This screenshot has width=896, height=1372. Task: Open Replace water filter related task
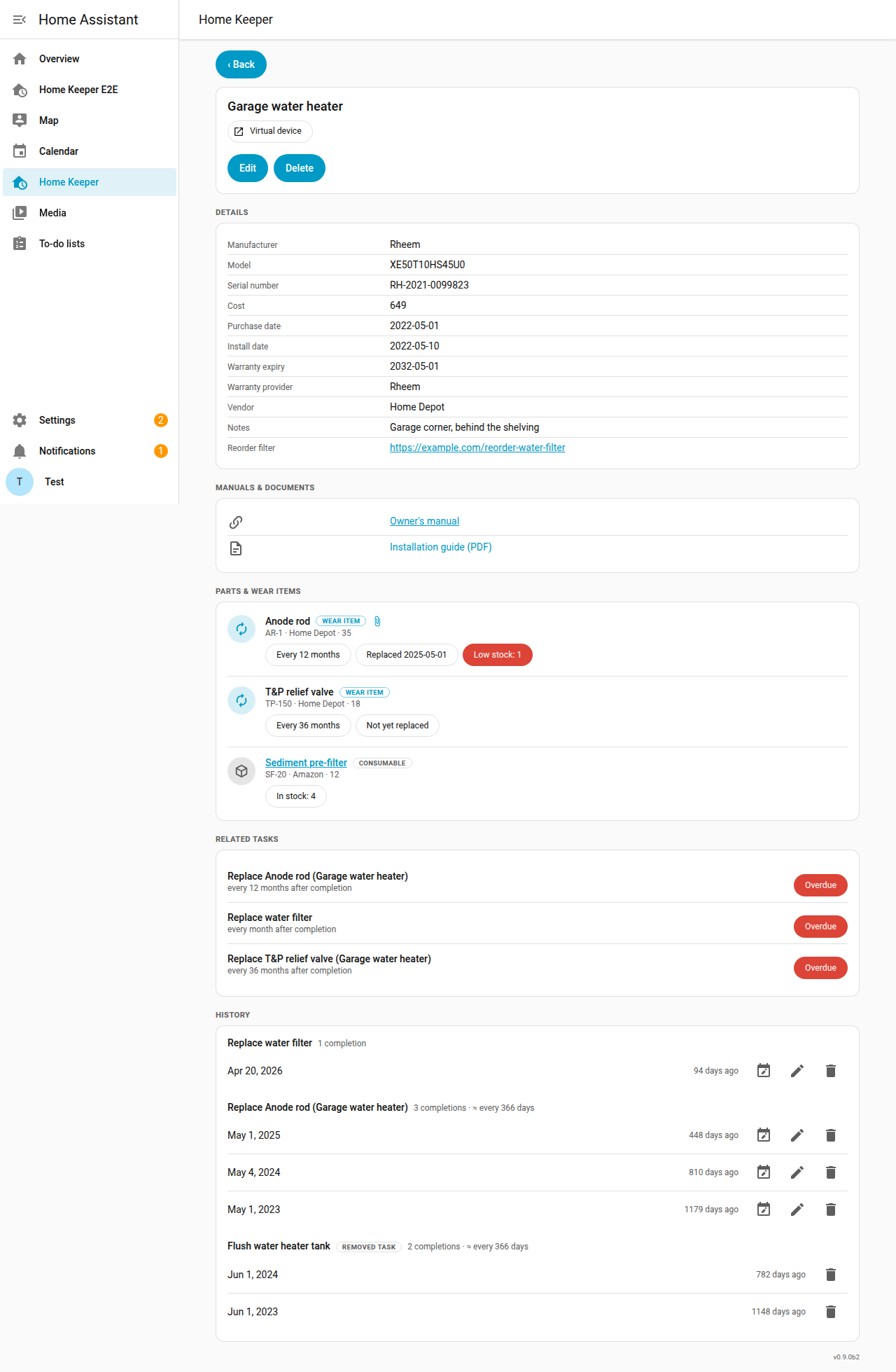(x=538, y=923)
